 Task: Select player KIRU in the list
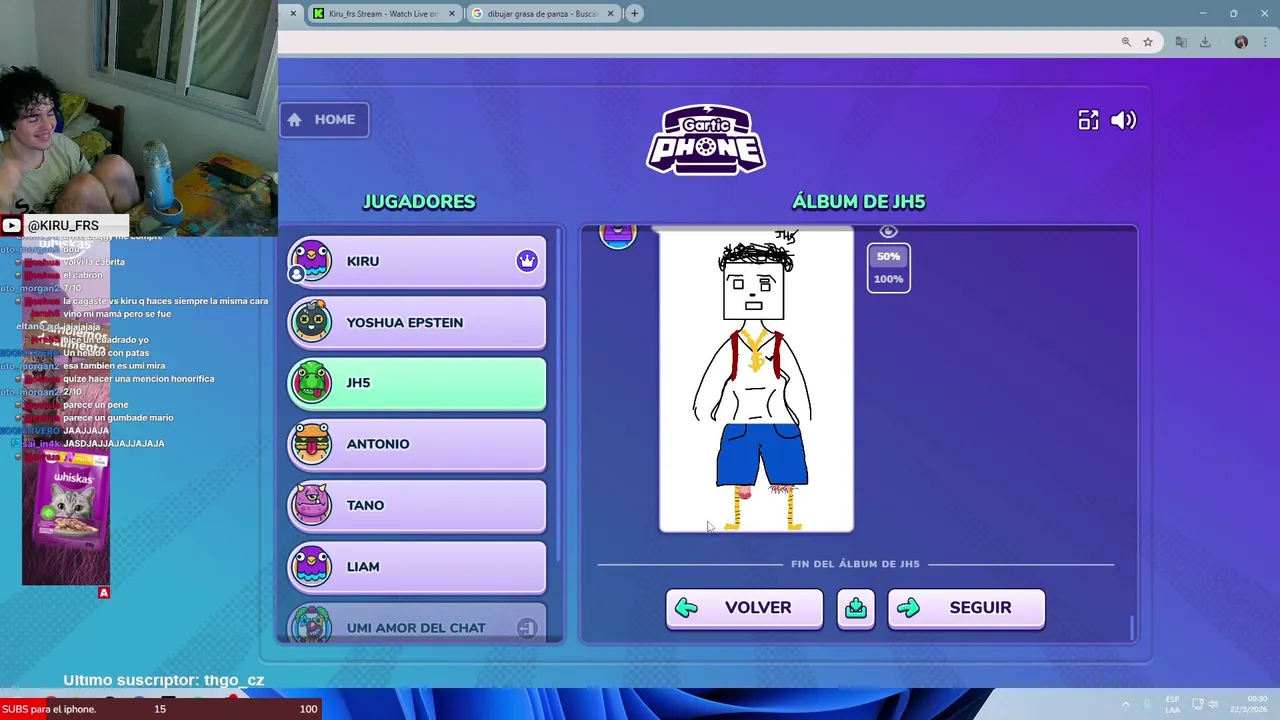point(417,261)
